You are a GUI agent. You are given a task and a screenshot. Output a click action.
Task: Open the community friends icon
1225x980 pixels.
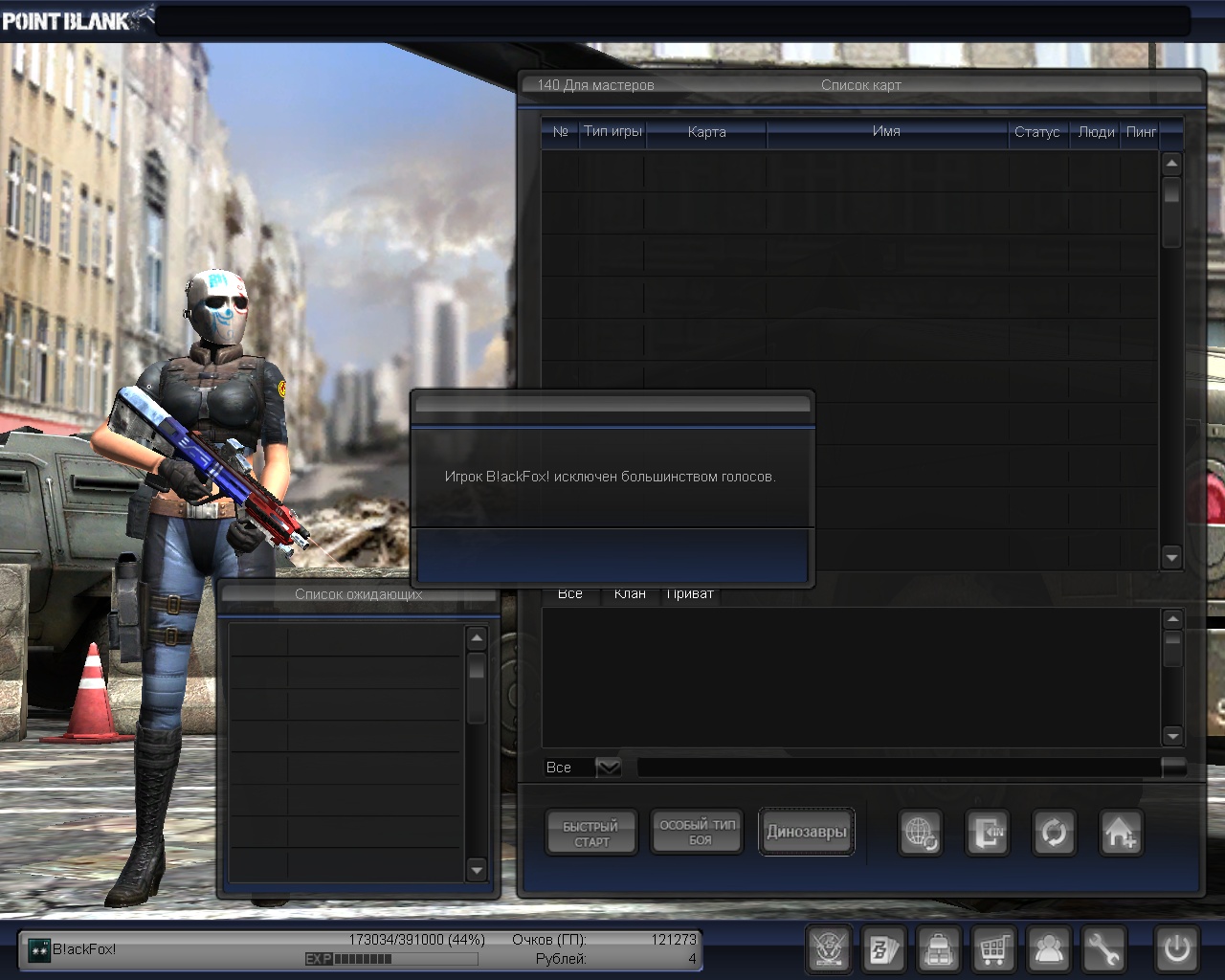1049,949
